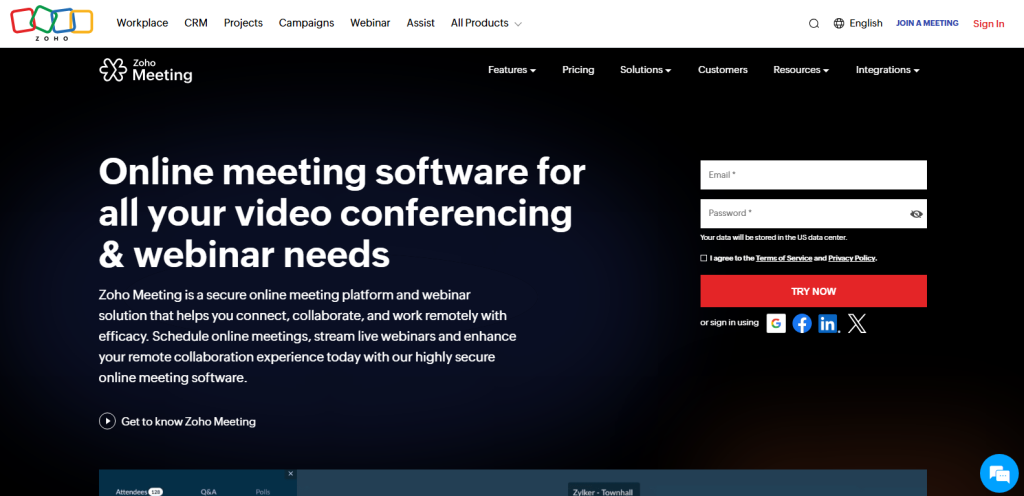The height and width of the screenshot is (496, 1024).
Task: Expand the Solutions menu
Action: pos(646,70)
